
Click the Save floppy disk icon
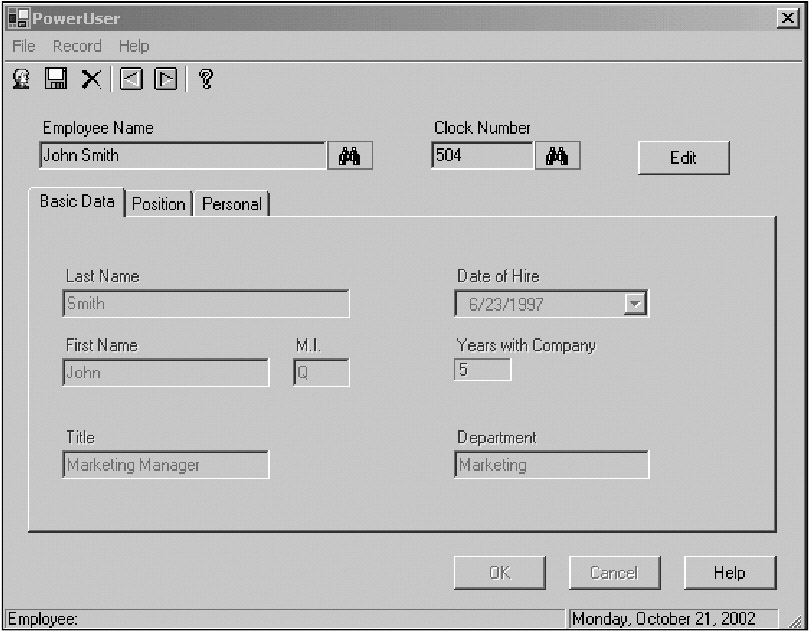point(56,79)
